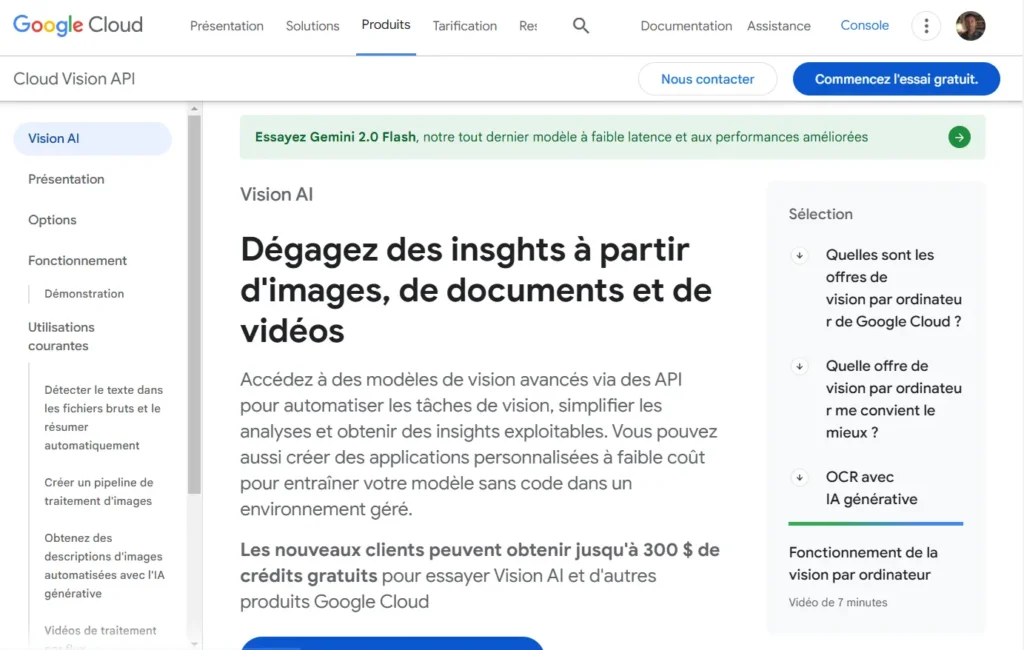Click 'OCR avec IA générative' text
The image size is (1024, 650).
[871, 488]
